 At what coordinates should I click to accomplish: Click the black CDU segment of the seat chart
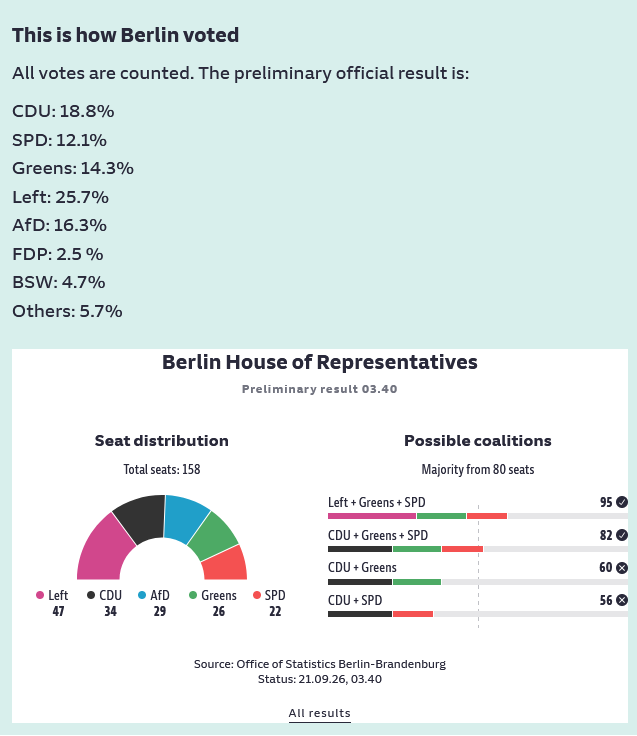[142, 517]
